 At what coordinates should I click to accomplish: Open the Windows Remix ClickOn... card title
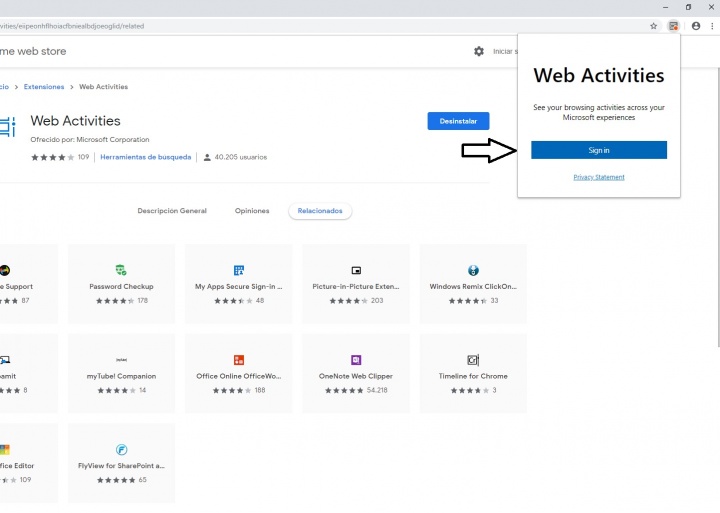pyautogui.click(x=473, y=286)
